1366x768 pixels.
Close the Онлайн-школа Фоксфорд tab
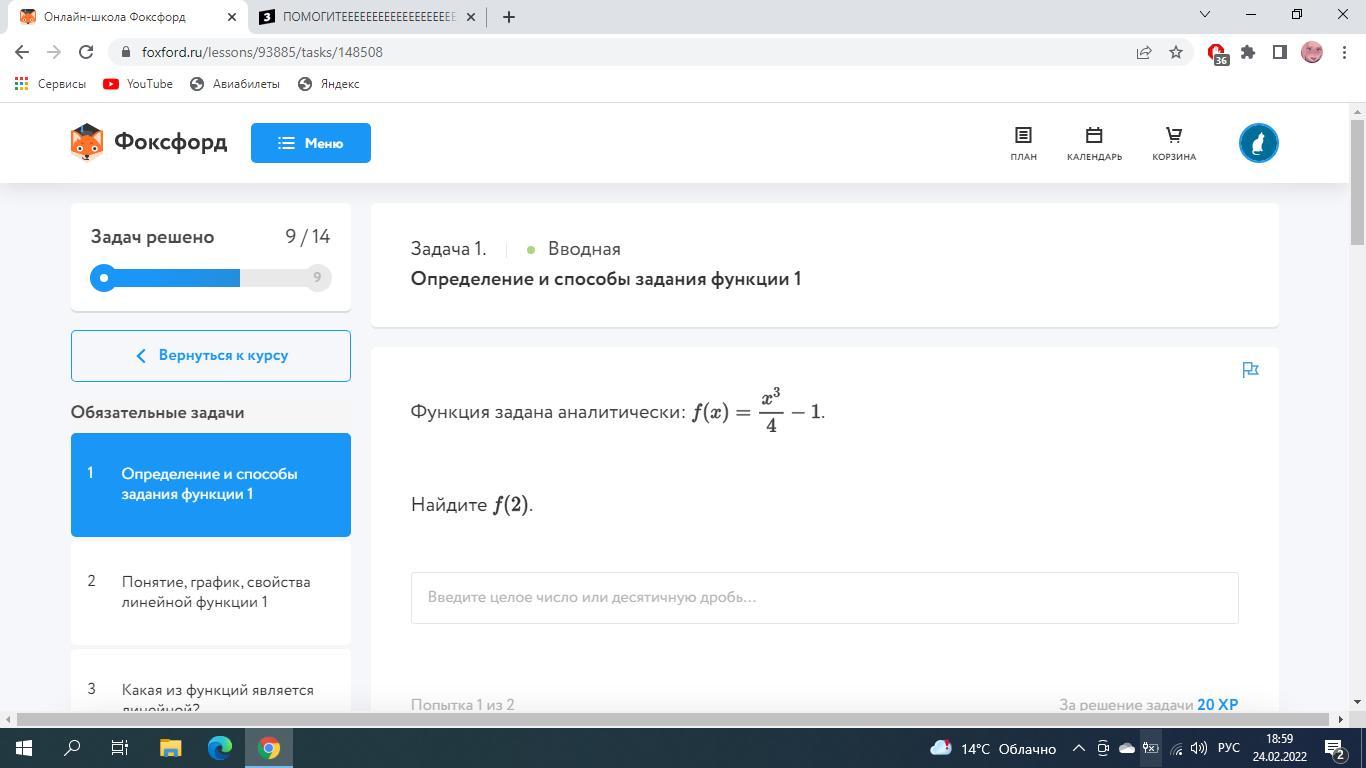(x=232, y=17)
